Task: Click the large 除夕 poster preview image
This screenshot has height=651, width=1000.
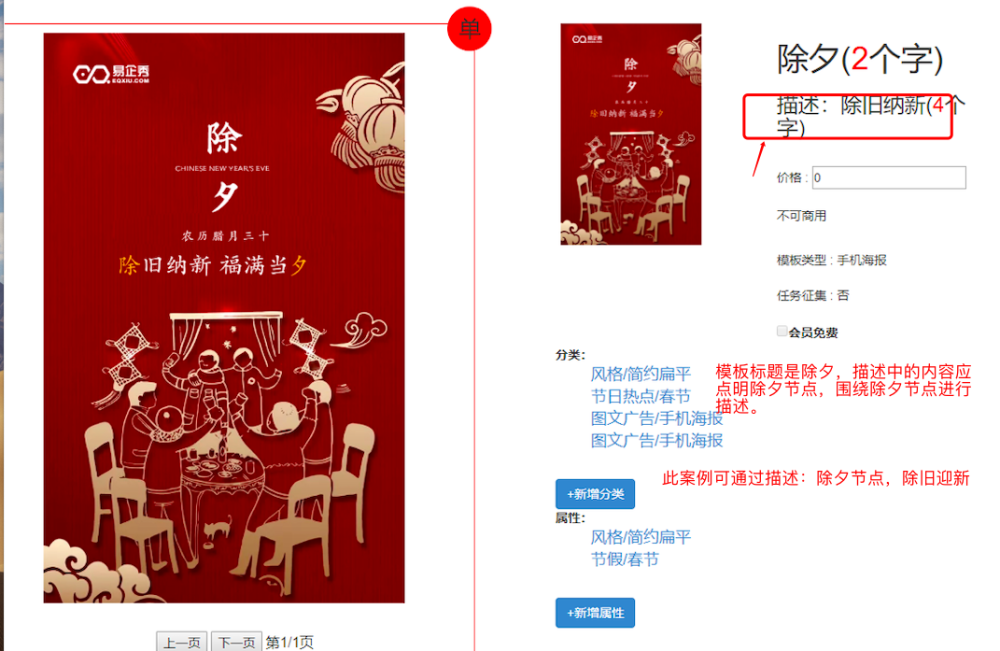Action: (224, 318)
